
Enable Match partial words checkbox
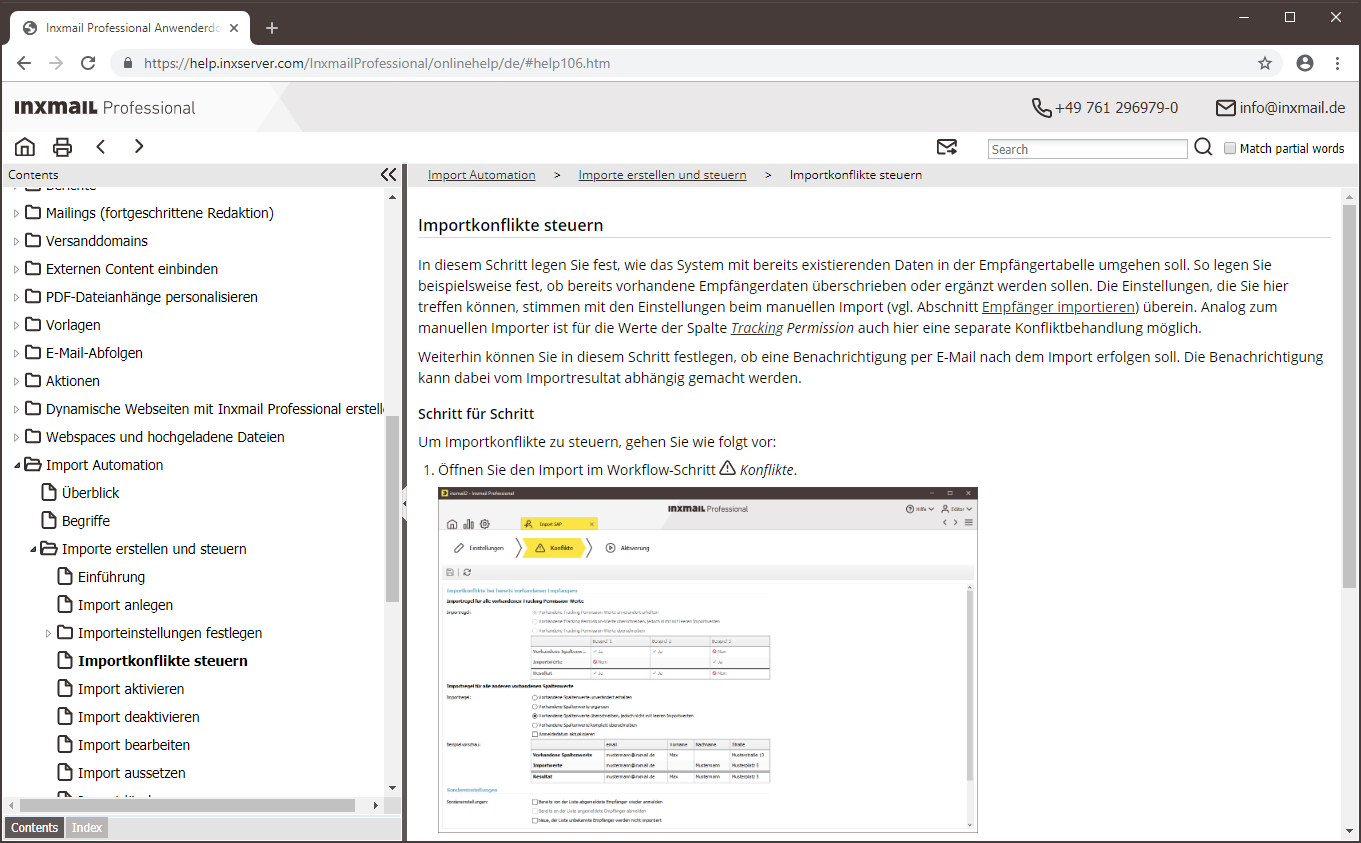(1230, 148)
